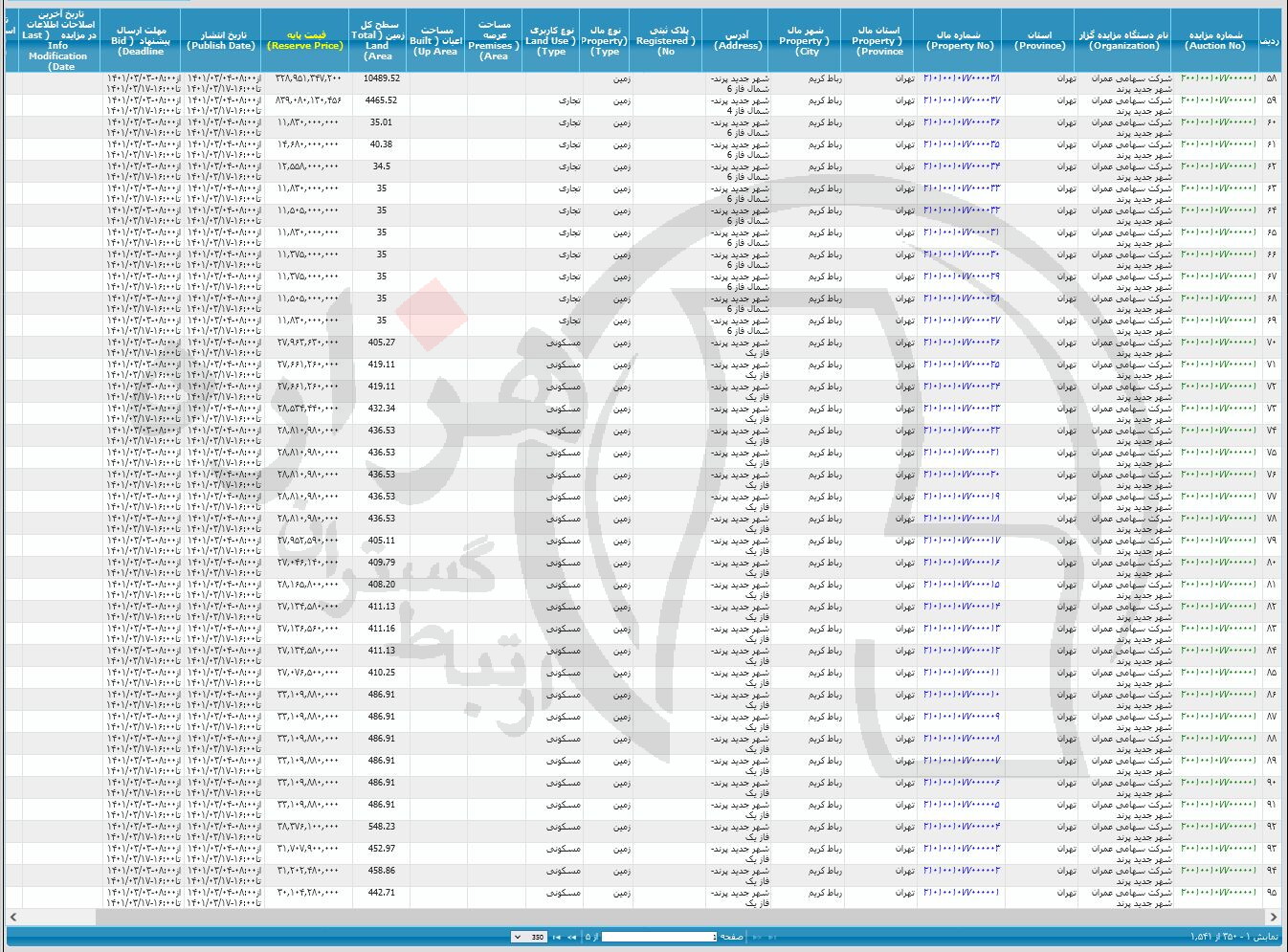Sort by the Total Land Area column header

378,40
